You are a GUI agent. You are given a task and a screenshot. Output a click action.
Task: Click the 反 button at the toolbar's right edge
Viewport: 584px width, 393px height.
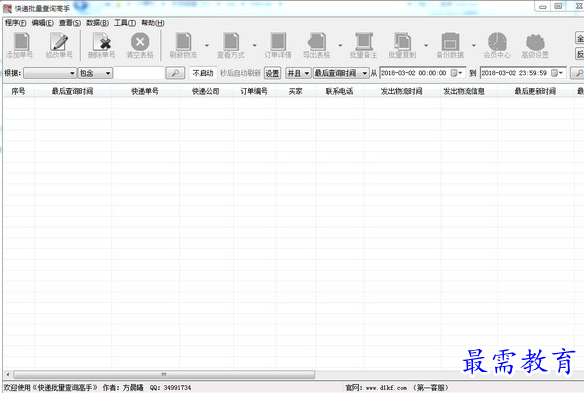tap(580, 54)
